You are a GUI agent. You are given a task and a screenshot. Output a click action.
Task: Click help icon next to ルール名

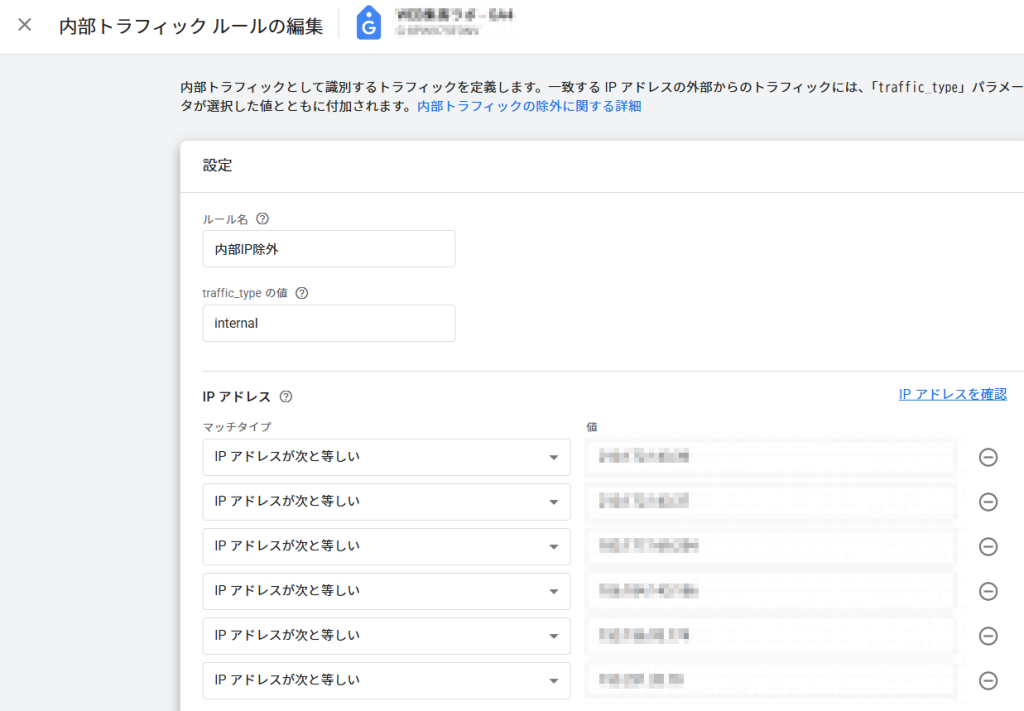pos(263,219)
